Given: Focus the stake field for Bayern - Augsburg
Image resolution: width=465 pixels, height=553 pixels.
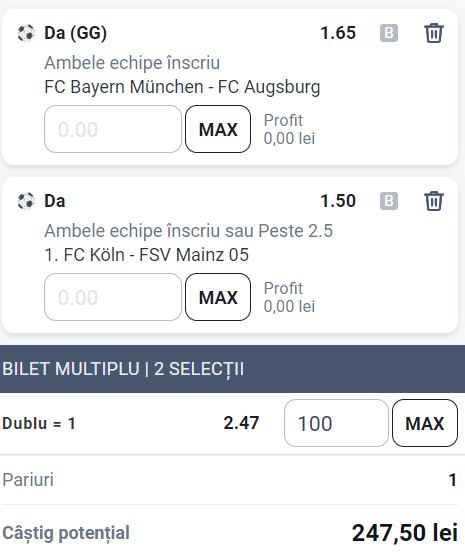Looking at the screenshot, I should [113, 129].
